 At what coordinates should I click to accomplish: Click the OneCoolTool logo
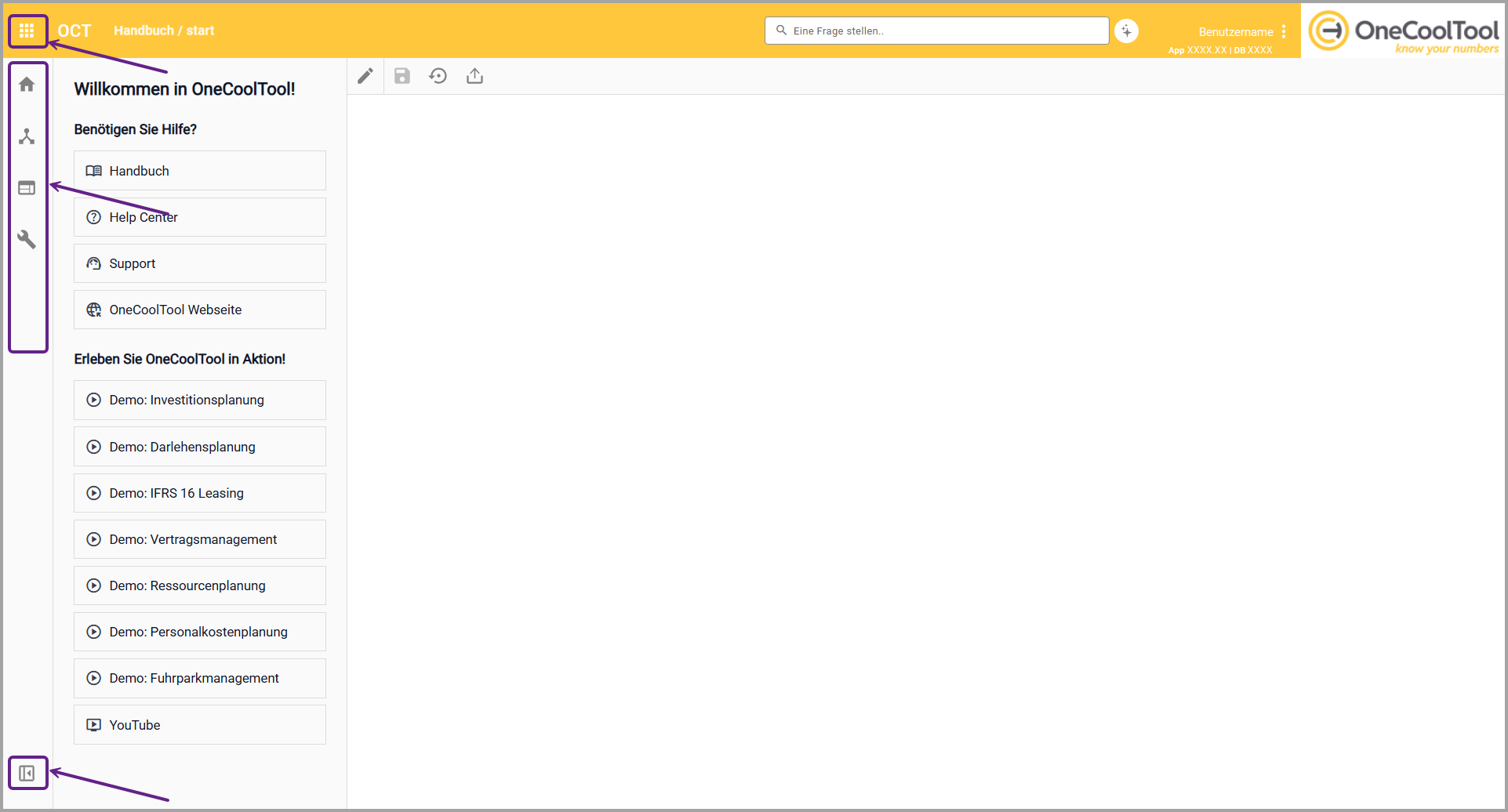1404,32
